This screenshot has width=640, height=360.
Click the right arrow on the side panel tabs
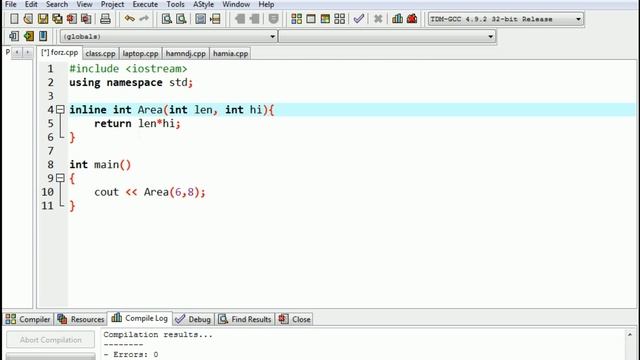point(27,52)
